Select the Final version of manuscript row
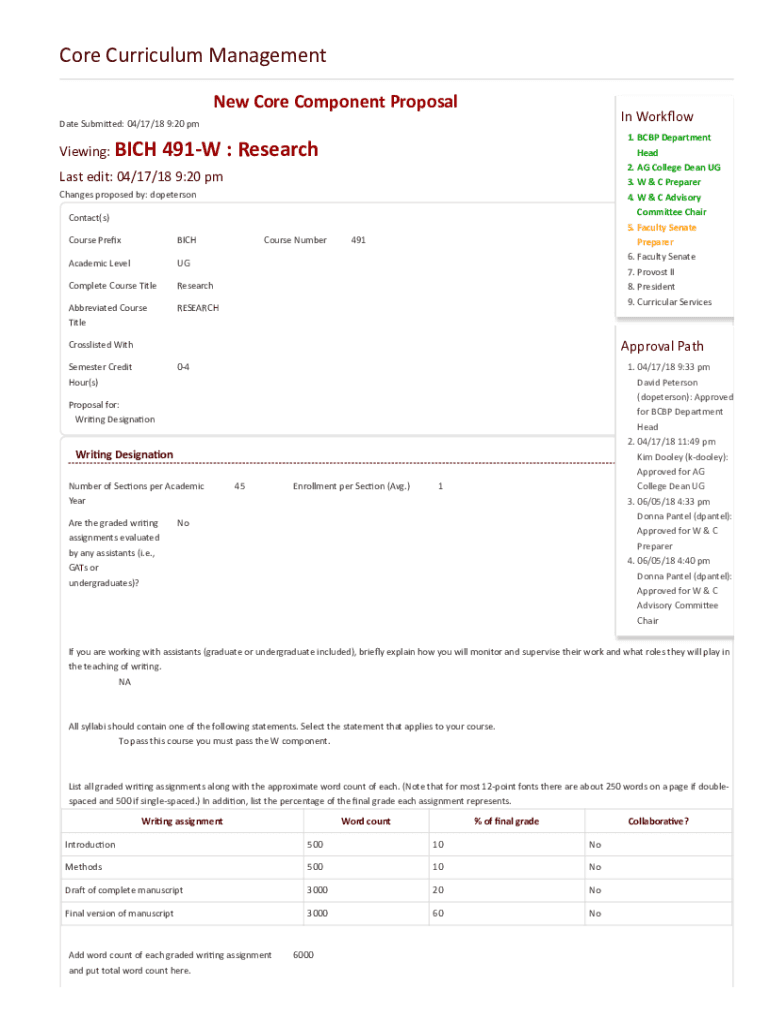Screen dimensions: 770x1024 (x=119, y=913)
